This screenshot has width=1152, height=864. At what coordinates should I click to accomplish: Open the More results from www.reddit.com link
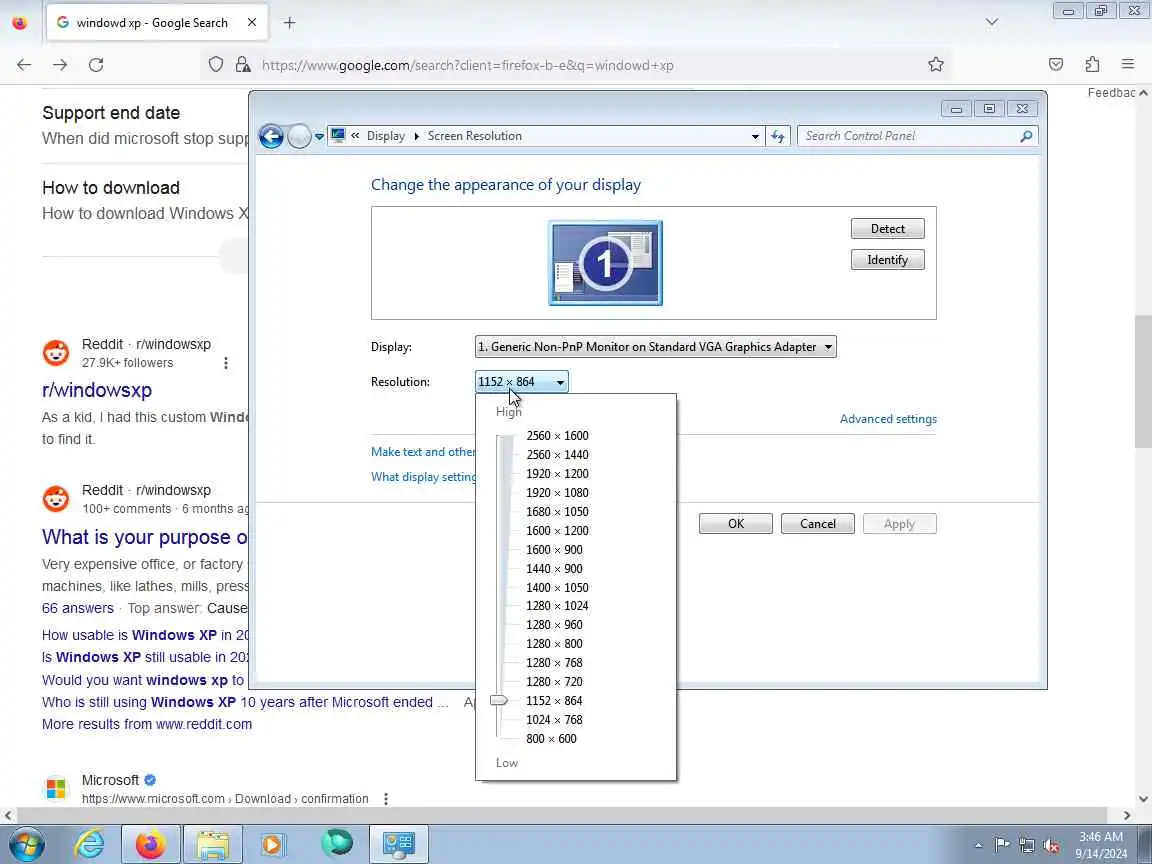point(147,724)
